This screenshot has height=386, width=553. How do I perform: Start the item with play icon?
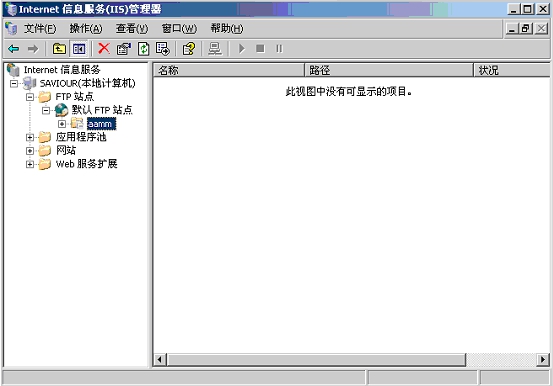coord(242,49)
